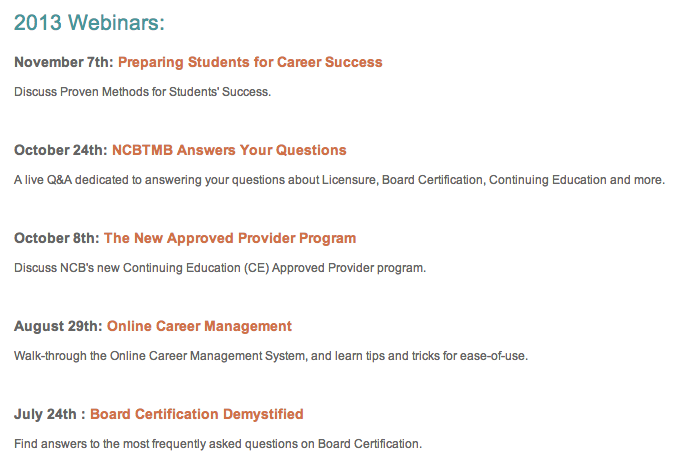
Task: Click the 'Walk-through the Online Career Management System' text
Action: point(271,356)
